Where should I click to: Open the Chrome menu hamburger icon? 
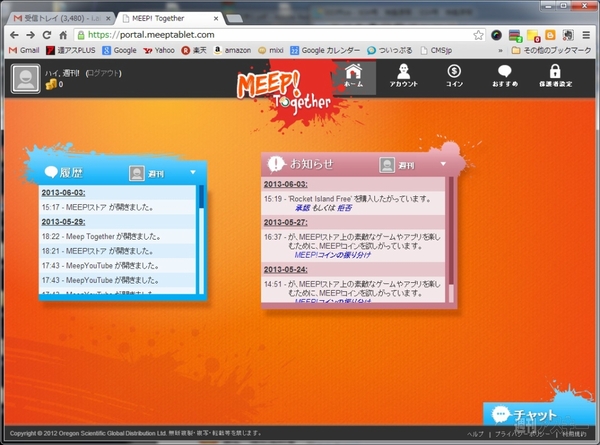(x=586, y=35)
